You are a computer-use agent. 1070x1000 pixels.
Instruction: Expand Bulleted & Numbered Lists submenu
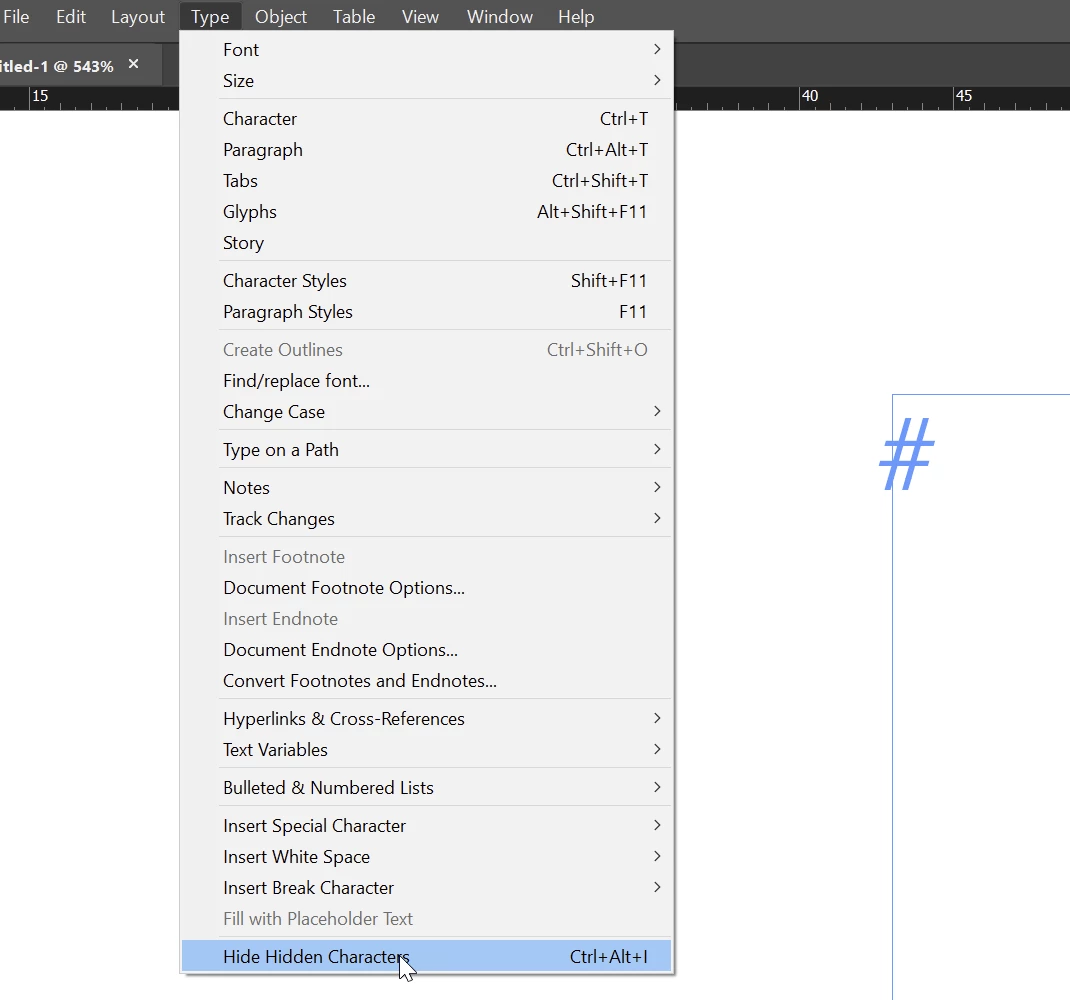pyautogui.click(x=426, y=788)
